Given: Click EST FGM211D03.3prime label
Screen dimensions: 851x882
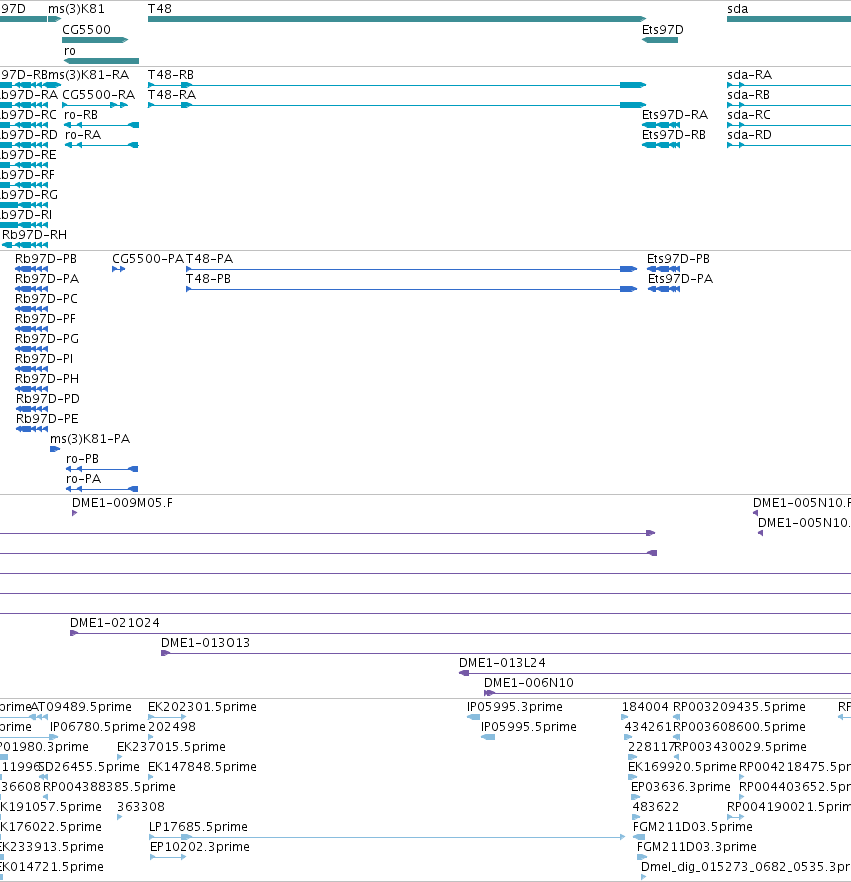Looking at the screenshot, I should coord(697,847).
